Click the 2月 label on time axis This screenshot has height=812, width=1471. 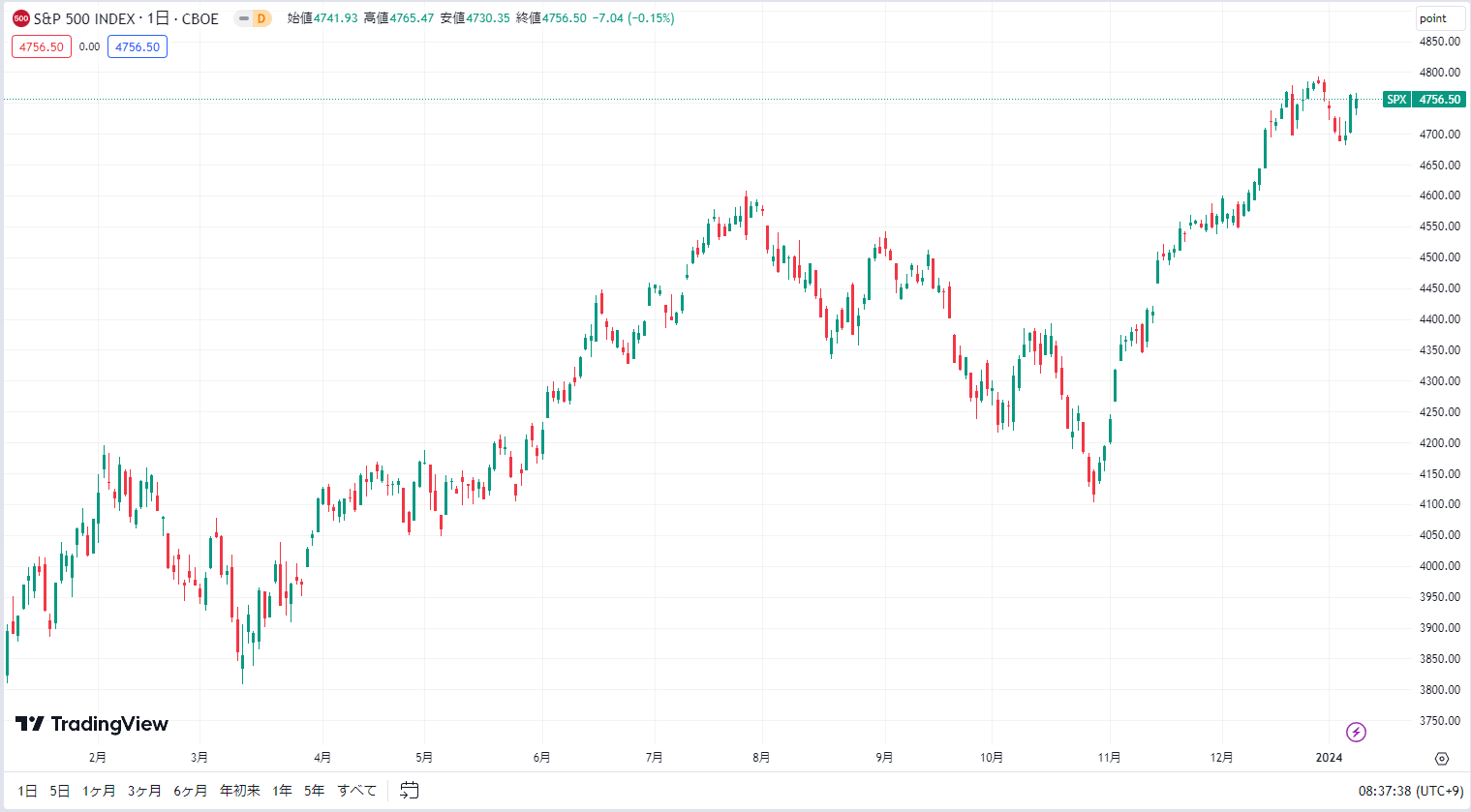(97, 758)
